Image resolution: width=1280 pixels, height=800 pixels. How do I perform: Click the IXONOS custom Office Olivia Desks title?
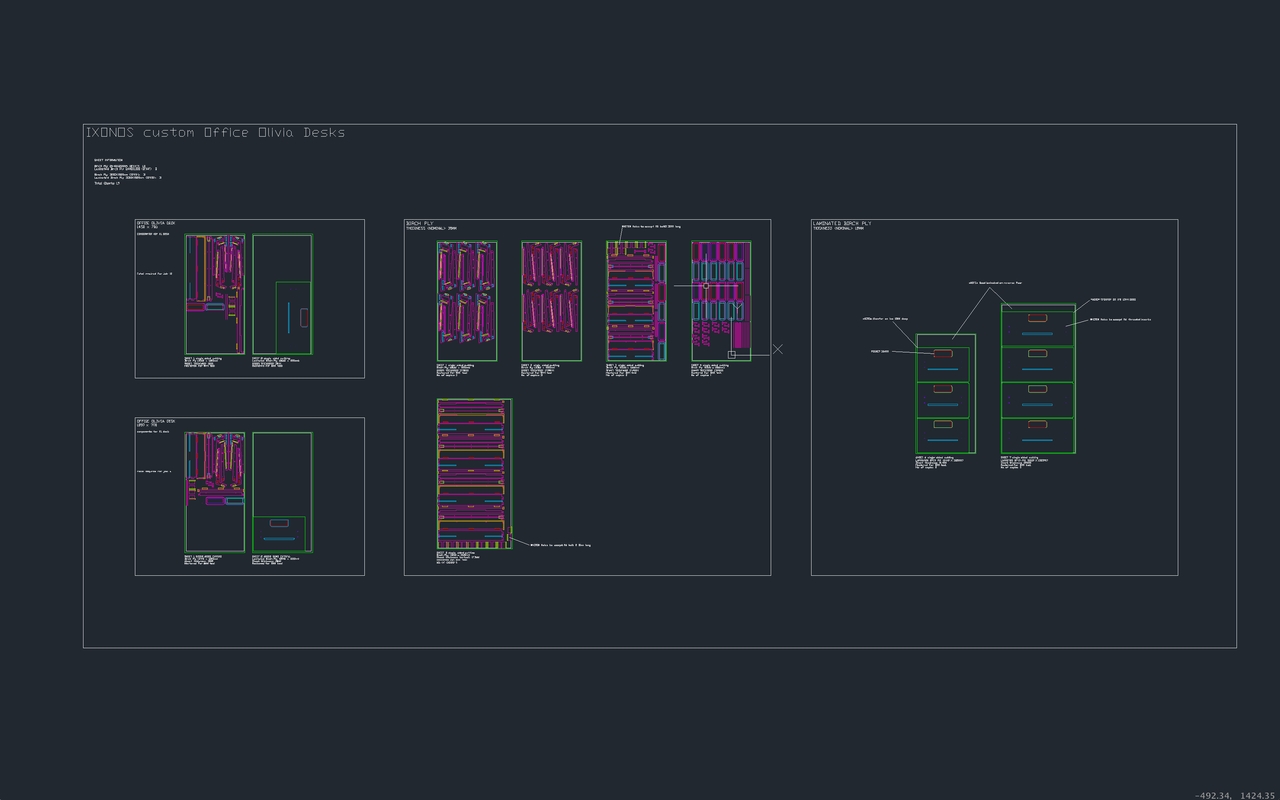tap(215, 132)
